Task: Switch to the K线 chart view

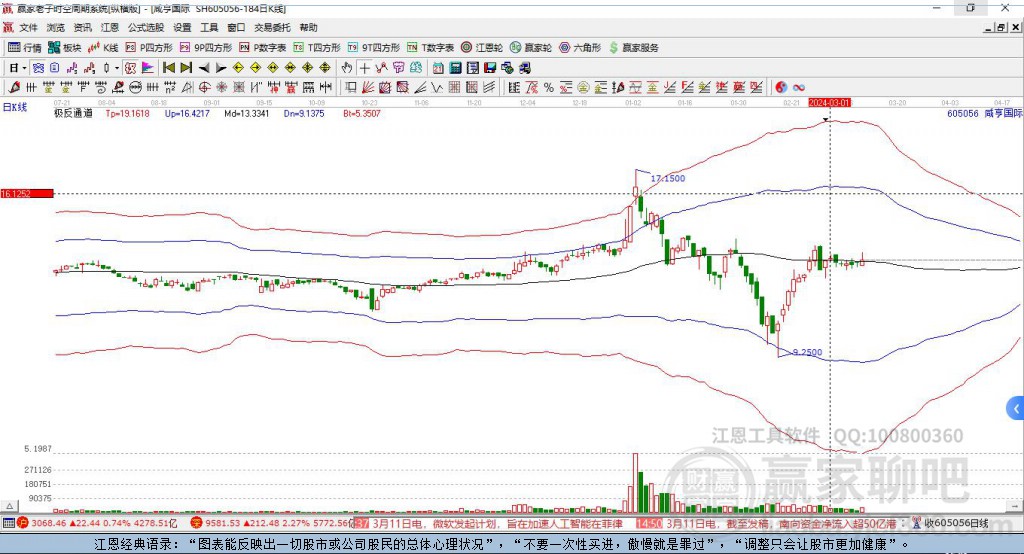Action: point(103,48)
